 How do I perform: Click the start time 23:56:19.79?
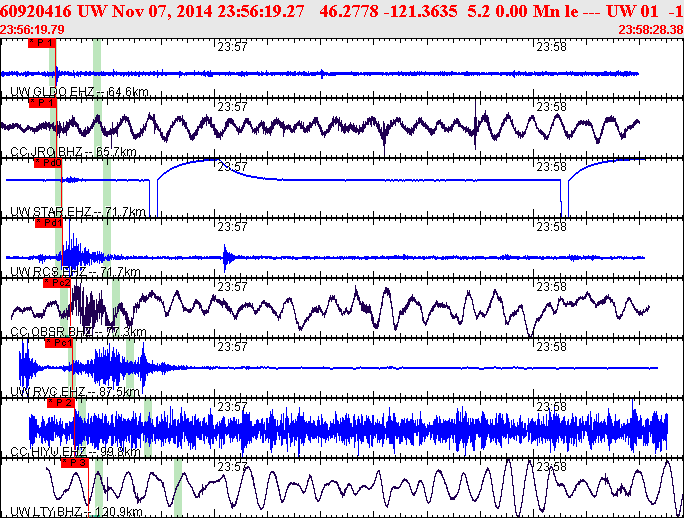tap(32, 30)
